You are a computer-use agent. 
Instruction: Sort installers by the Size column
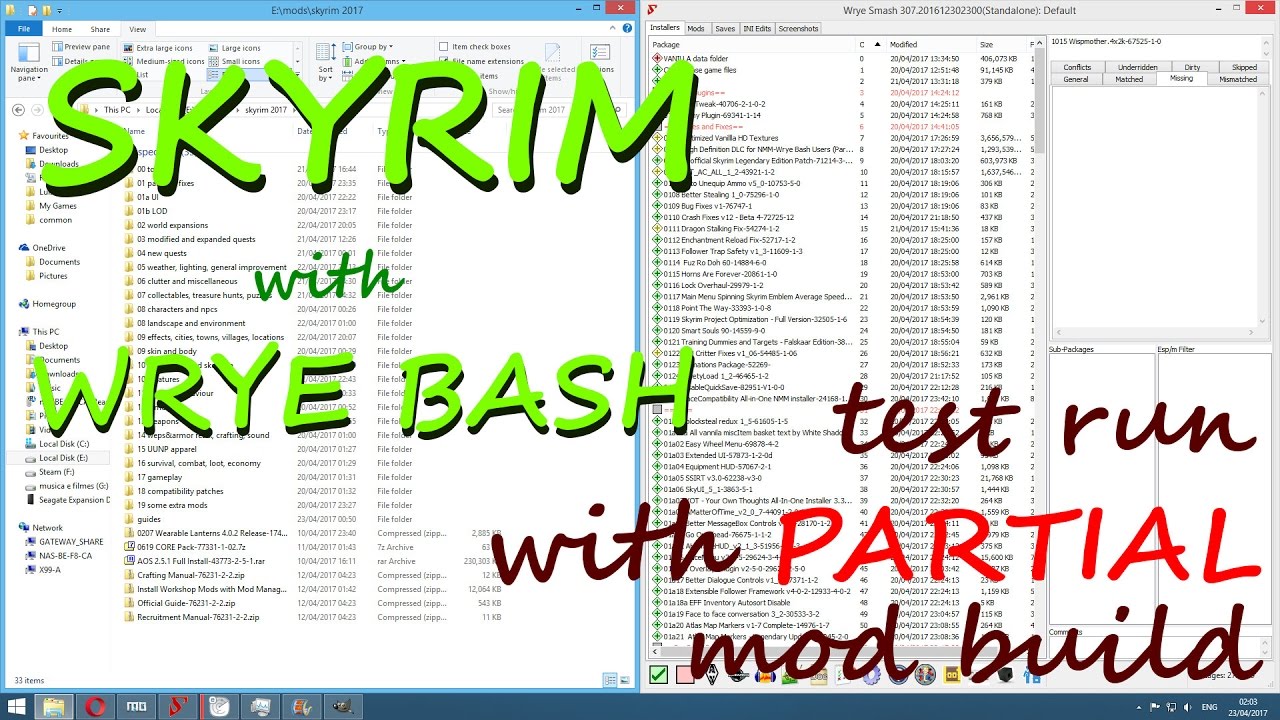pos(1002,45)
